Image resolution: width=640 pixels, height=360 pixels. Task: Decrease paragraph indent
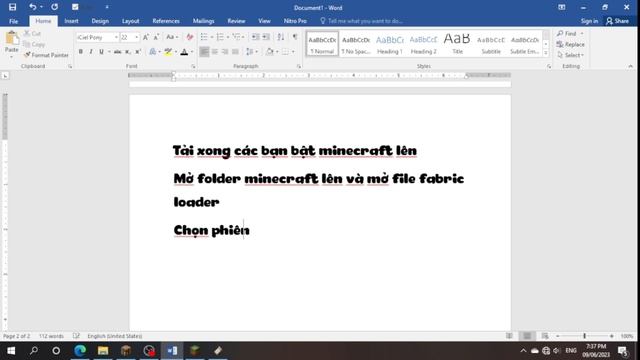point(256,37)
